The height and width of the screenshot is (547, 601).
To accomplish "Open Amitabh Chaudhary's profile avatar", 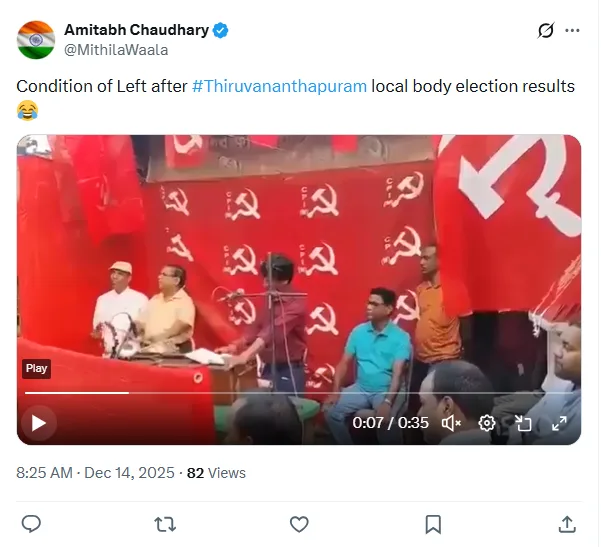I will [36, 39].
